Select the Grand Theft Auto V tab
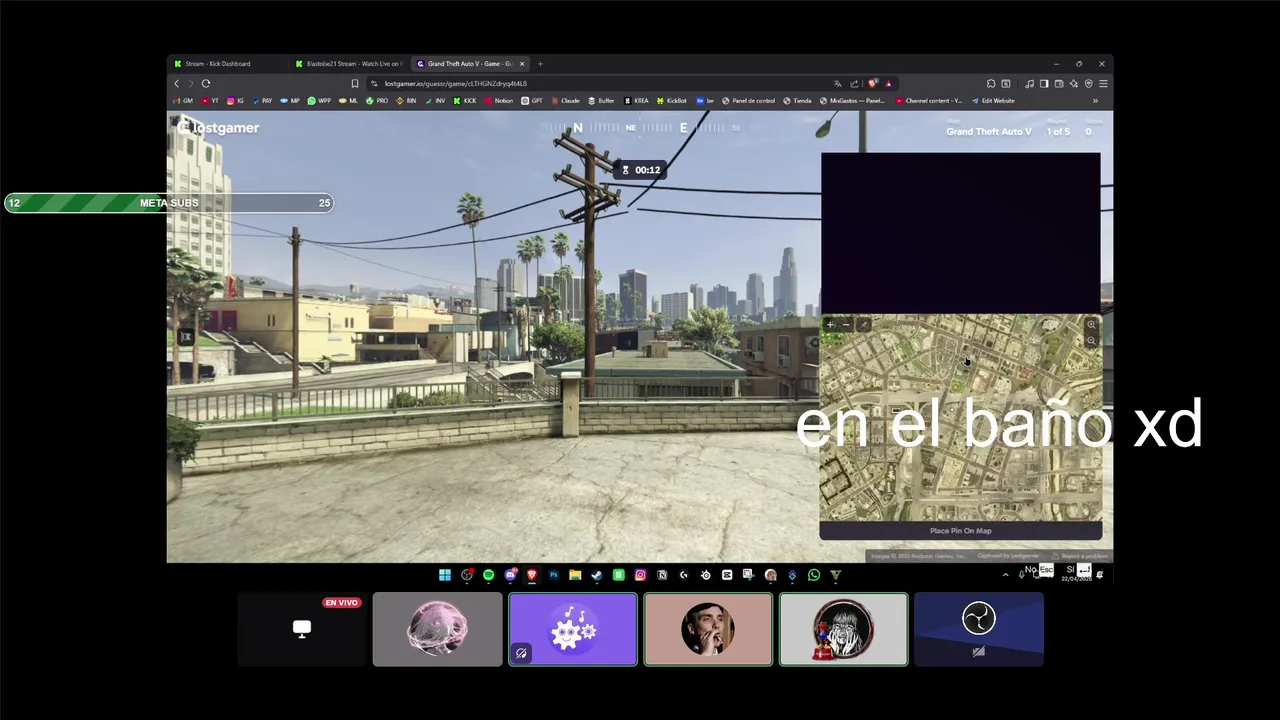Viewport: 1280px width, 720px height. [470, 64]
